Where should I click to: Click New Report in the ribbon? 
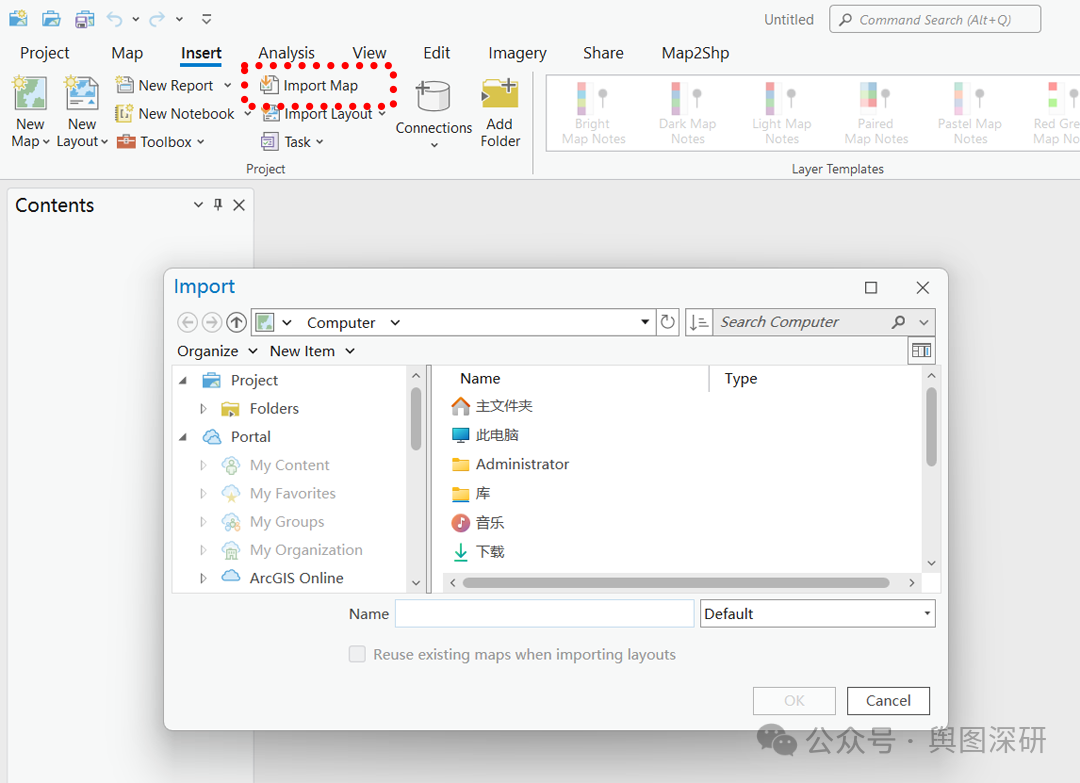click(x=165, y=85)
